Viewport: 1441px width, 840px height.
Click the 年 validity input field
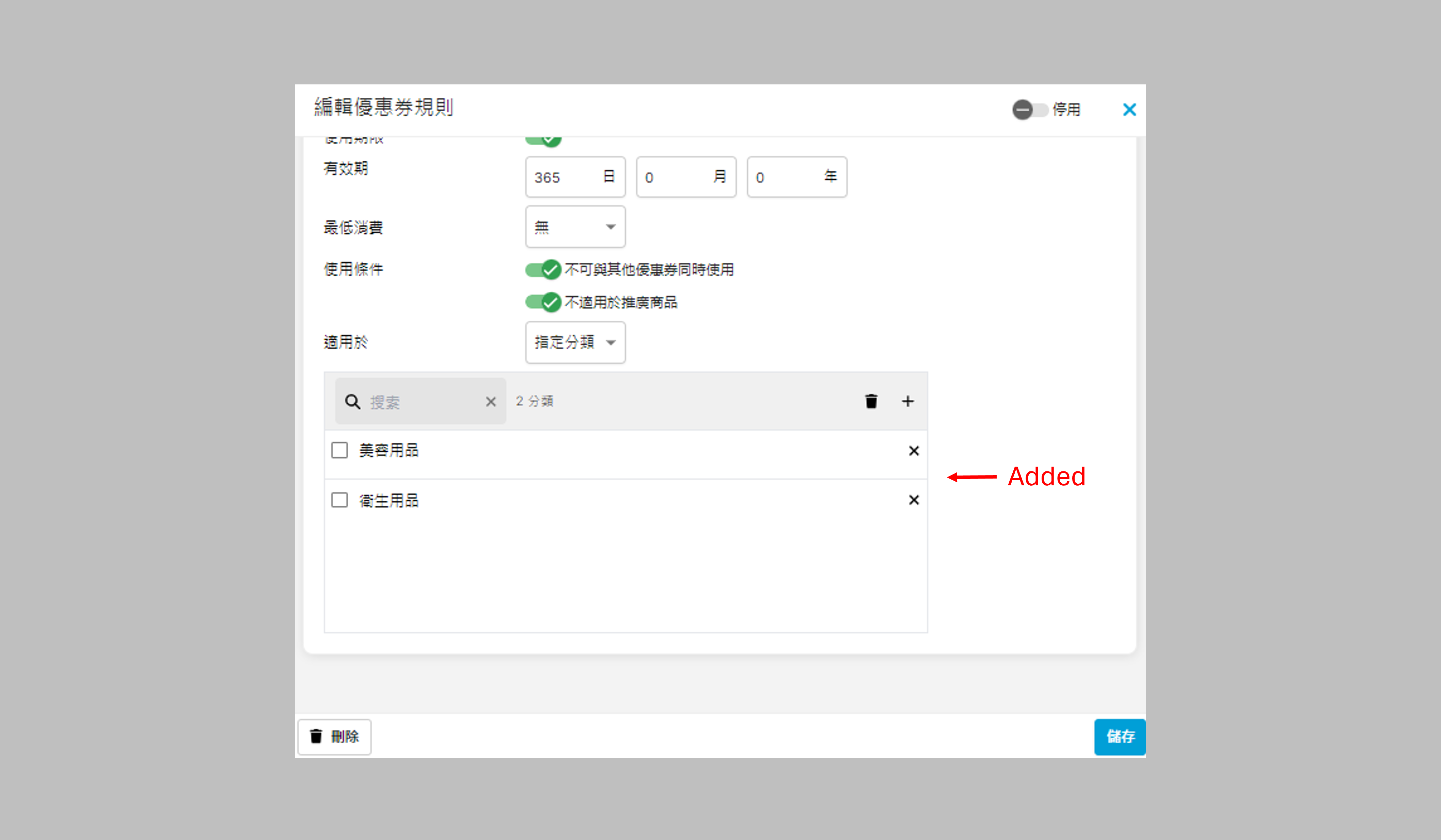pyautogui.click(x=786, y=177)
